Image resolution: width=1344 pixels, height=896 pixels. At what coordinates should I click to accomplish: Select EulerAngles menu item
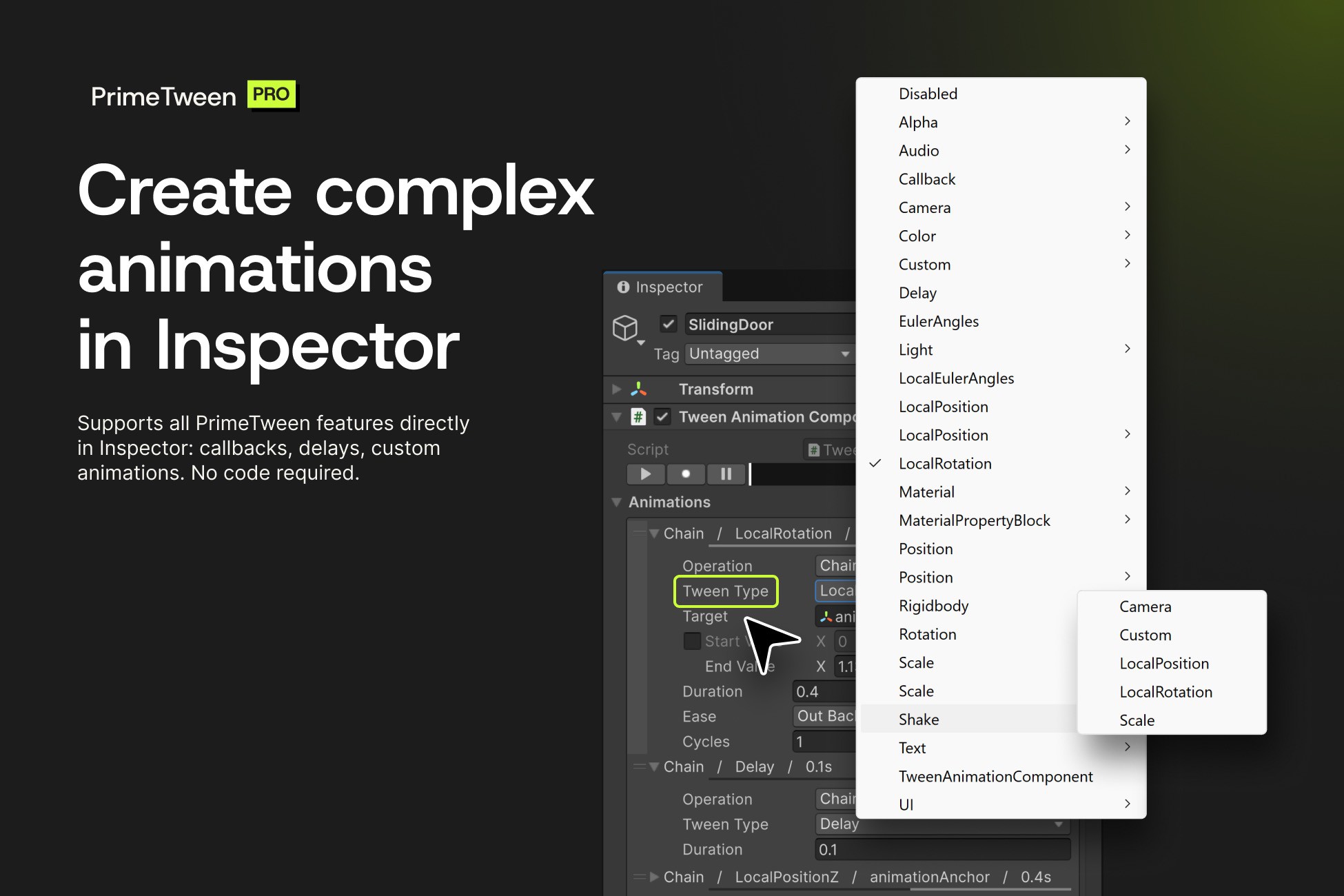[x=1001, y=321]
